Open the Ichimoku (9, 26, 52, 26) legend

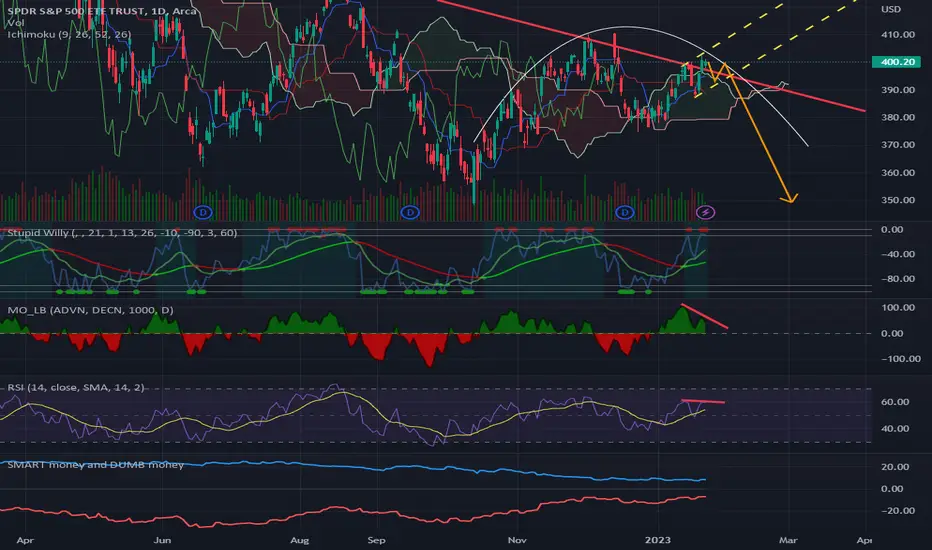tap(69, 34)
